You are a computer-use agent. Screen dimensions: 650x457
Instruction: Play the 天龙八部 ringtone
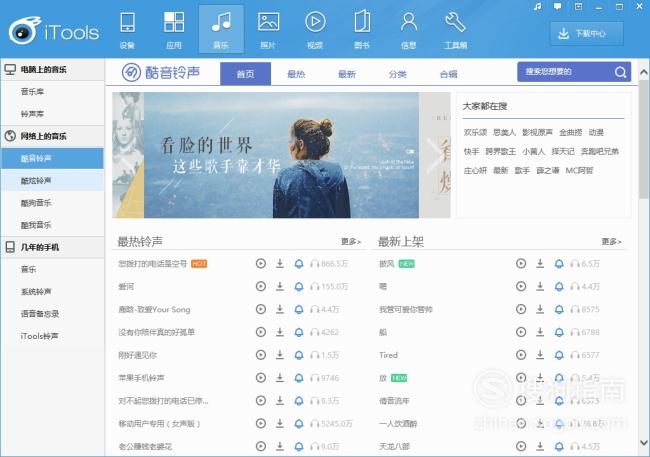[x=521, y=446]
